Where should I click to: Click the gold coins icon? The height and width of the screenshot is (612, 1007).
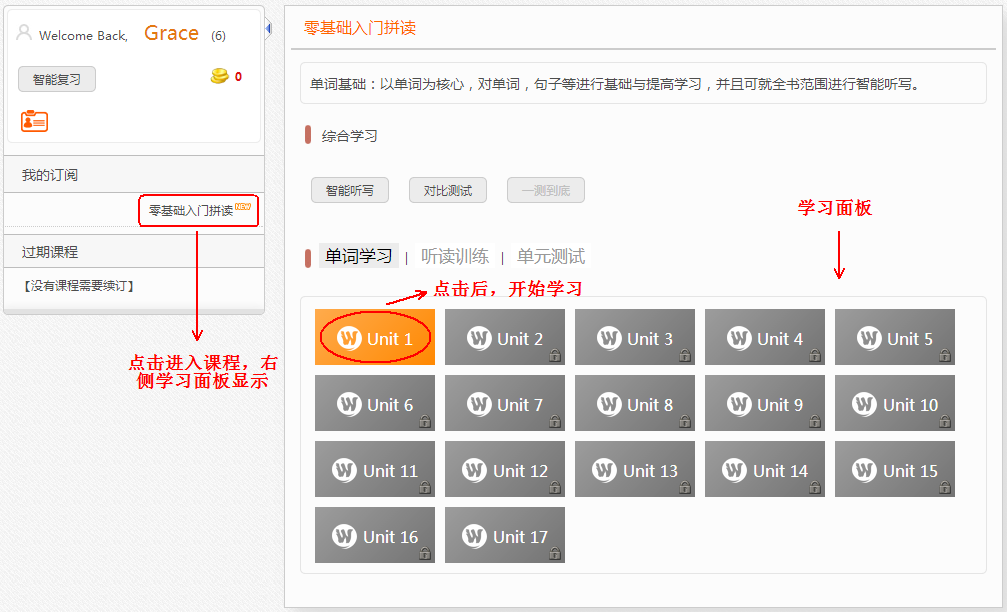pyautogui.click(x=219, y=76)
